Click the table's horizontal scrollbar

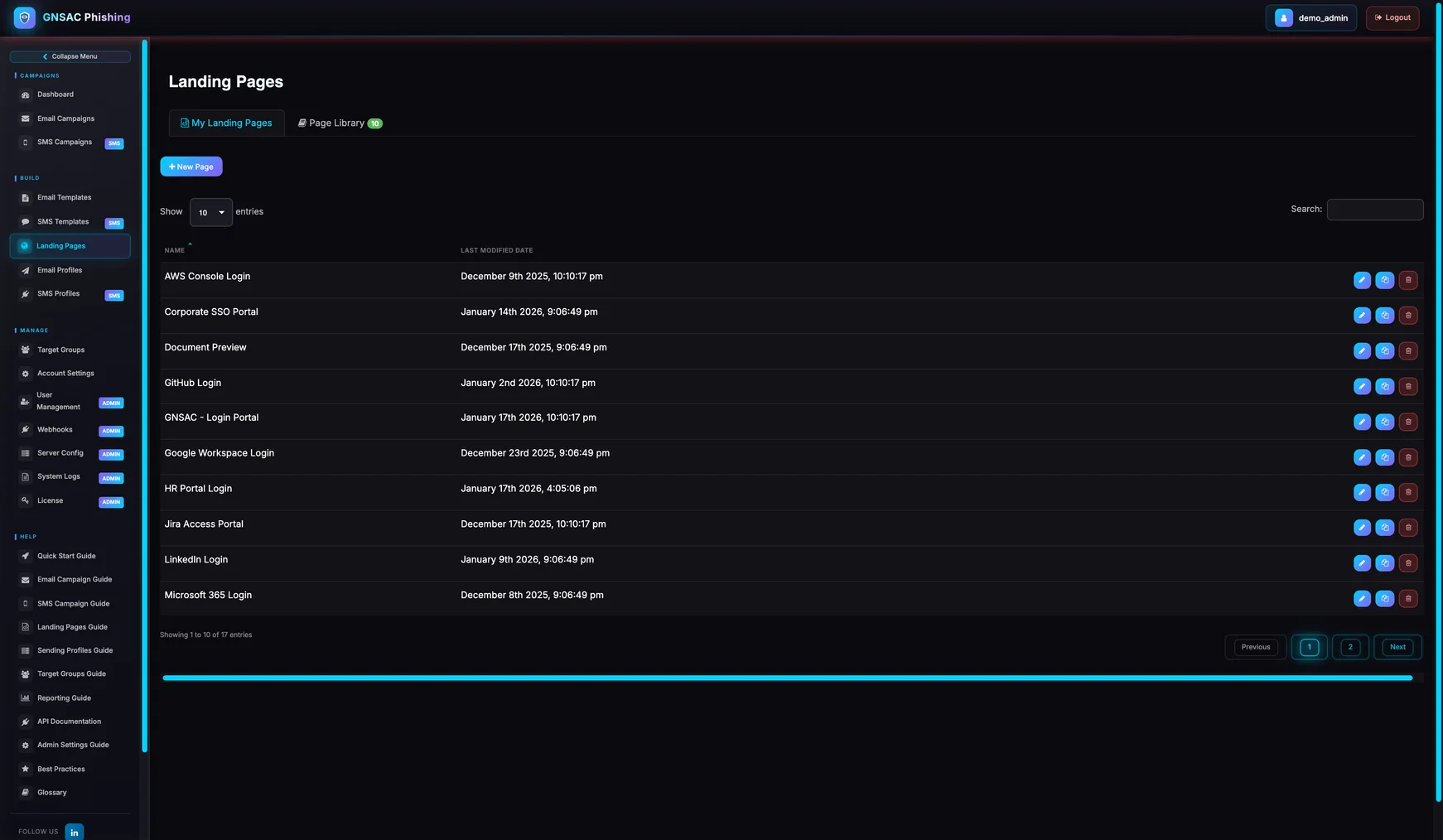(x=788, y=678)
